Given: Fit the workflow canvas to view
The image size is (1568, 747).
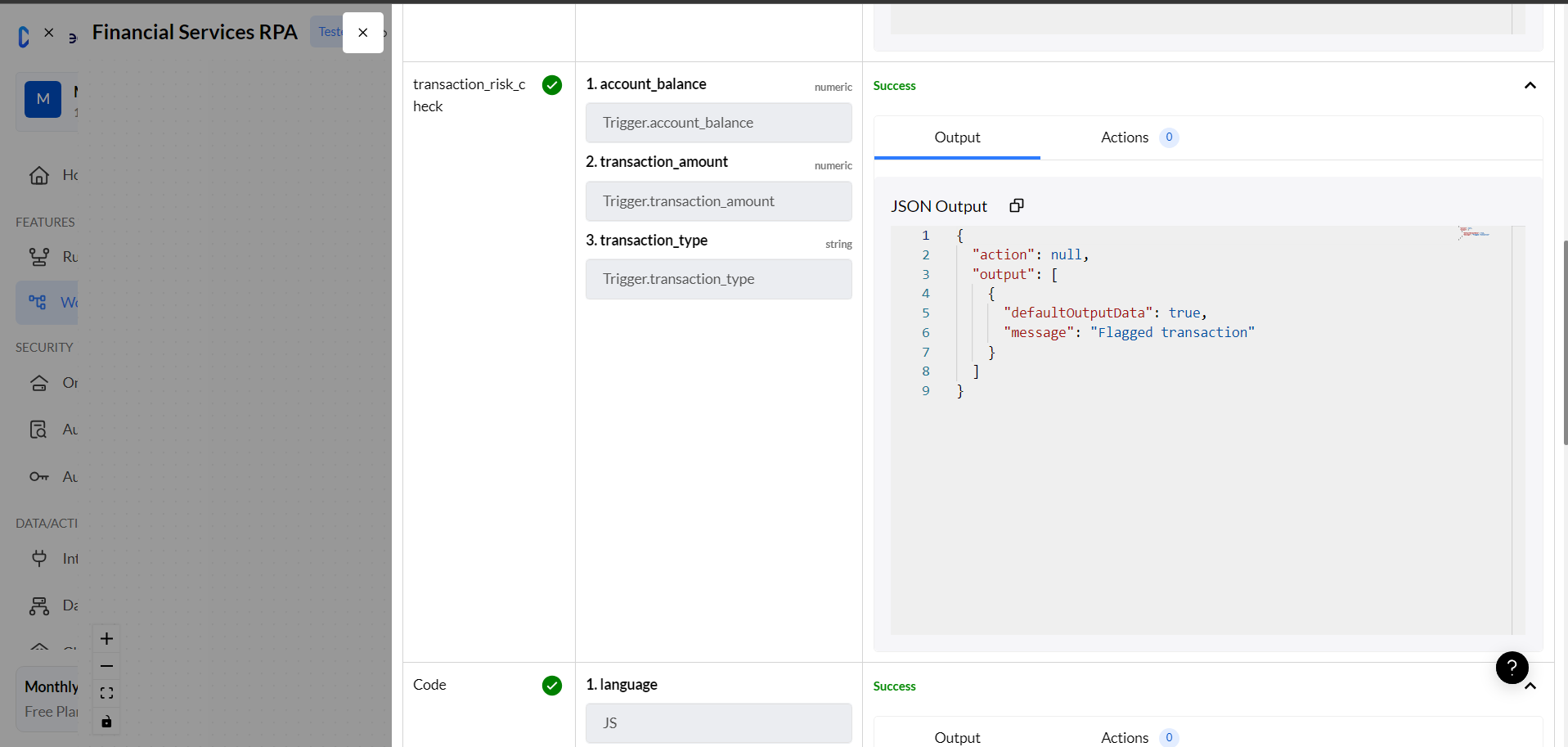Looking at the screenshot, I should [106, 693].
